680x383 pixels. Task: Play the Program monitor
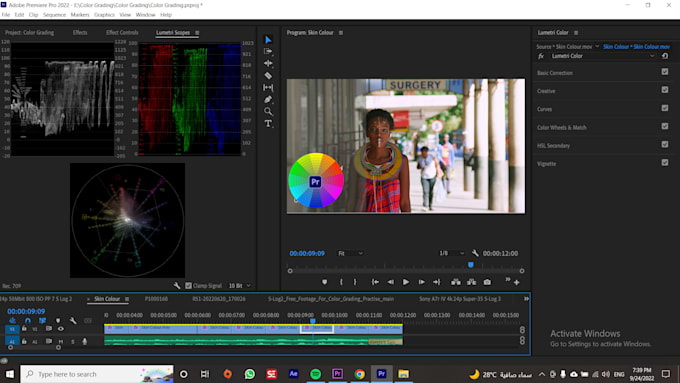[x=406, y=282]
